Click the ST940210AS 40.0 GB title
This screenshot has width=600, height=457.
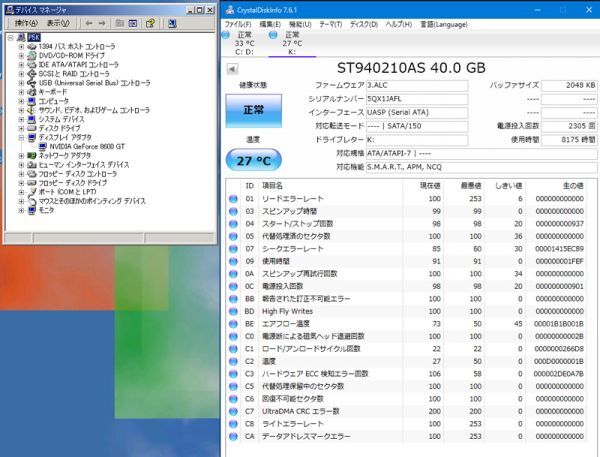(411, 68)
